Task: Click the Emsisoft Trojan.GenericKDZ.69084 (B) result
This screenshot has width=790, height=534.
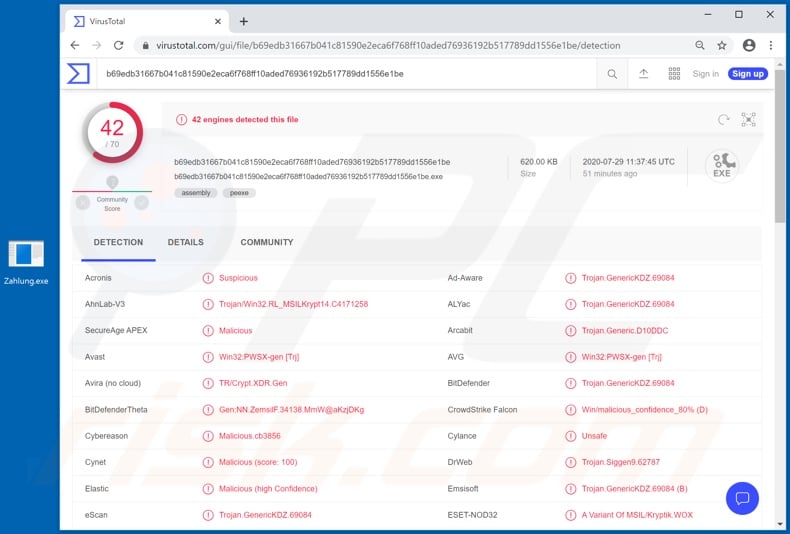Action: [x=634, y=489]
